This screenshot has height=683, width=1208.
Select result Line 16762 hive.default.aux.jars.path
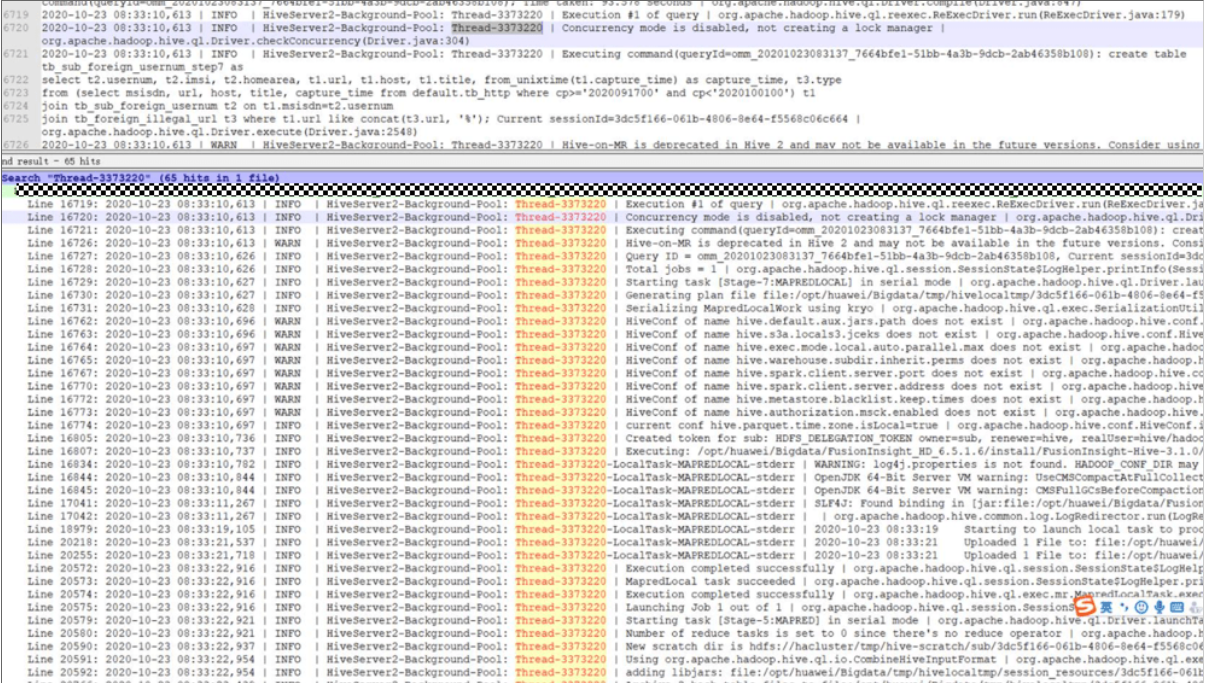click(604, 321)
